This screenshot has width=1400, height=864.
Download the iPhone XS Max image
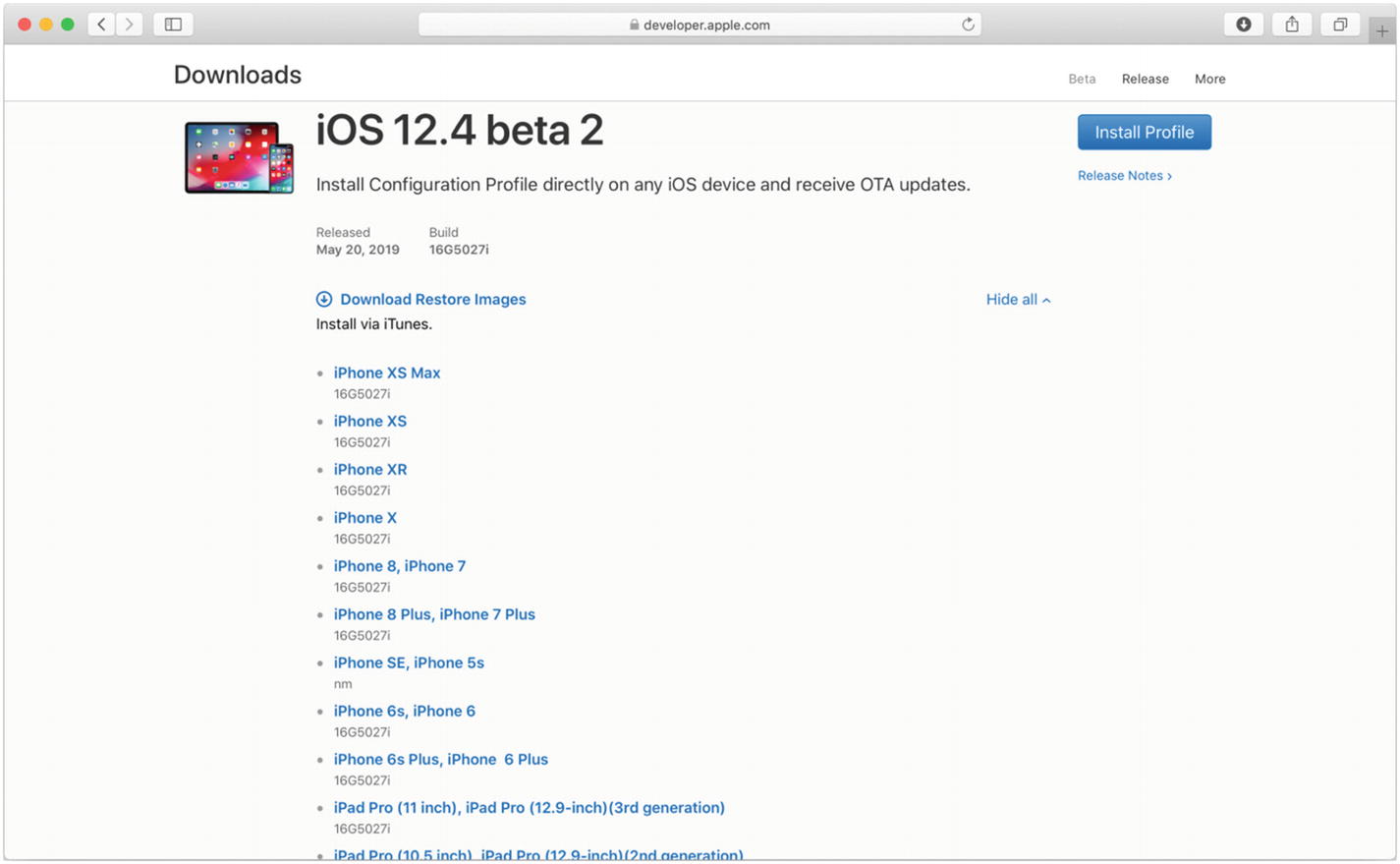(387, 374)
